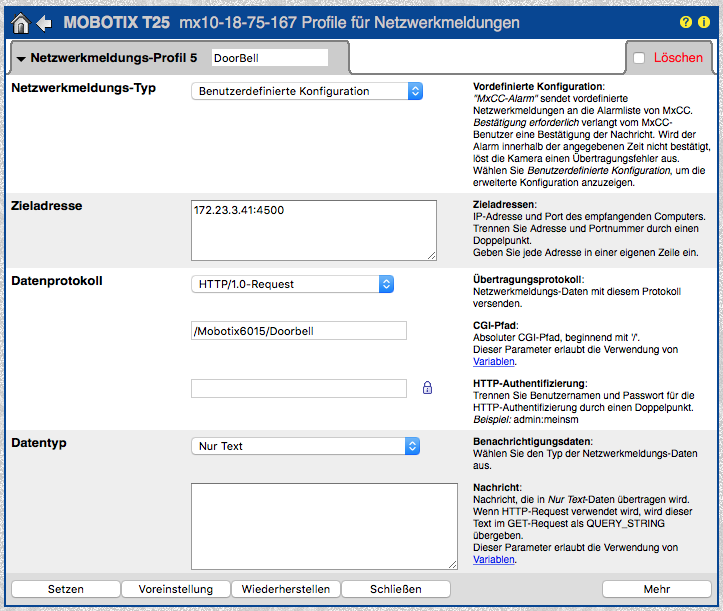Open the Netzwerkmeldungs-Typ dropdown
The width and height of the screenshot is (723, 611).
coord(307,91)
